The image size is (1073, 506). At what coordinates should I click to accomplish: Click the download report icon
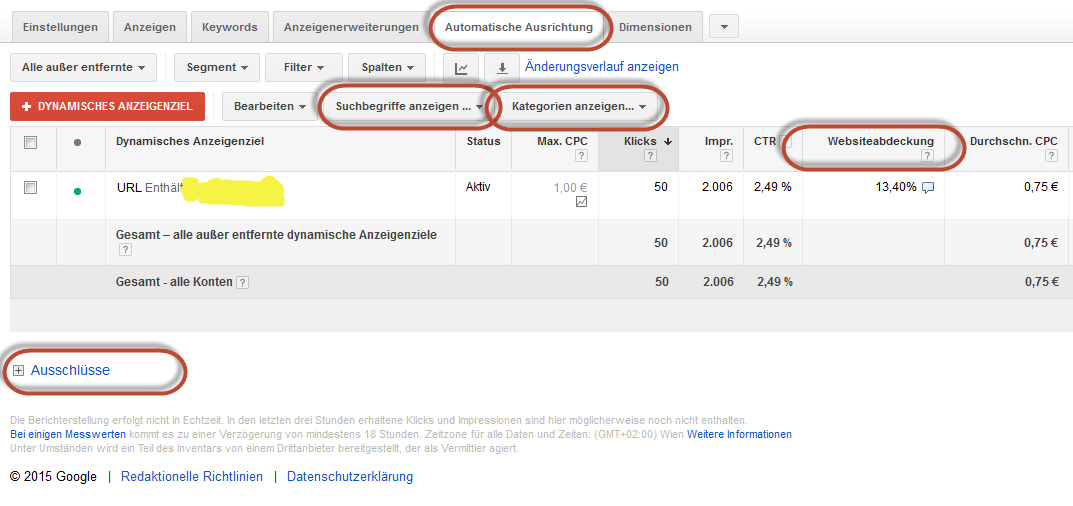pos(502,68)
